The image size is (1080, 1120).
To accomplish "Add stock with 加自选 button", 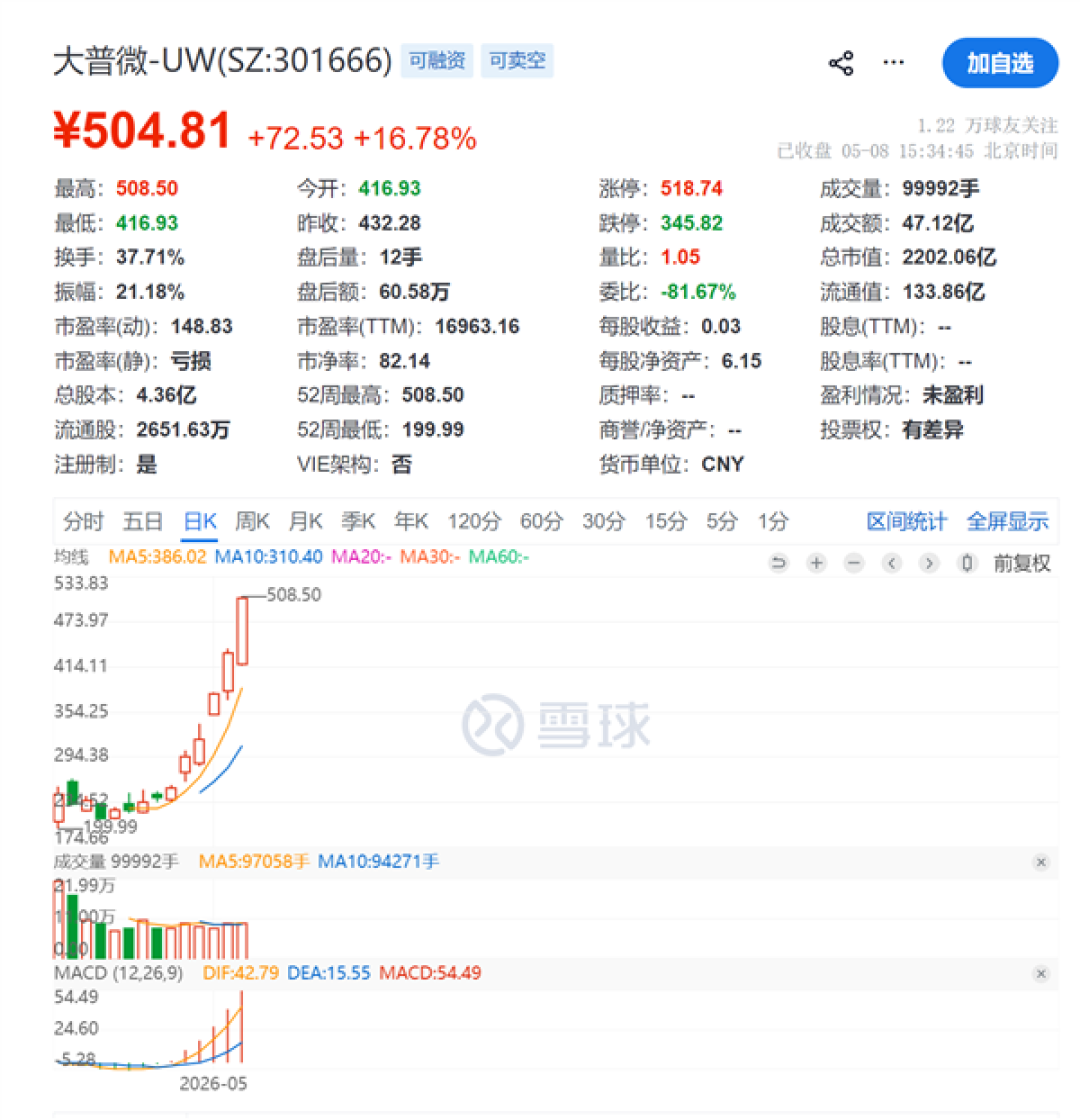I will click(1000, 63).
